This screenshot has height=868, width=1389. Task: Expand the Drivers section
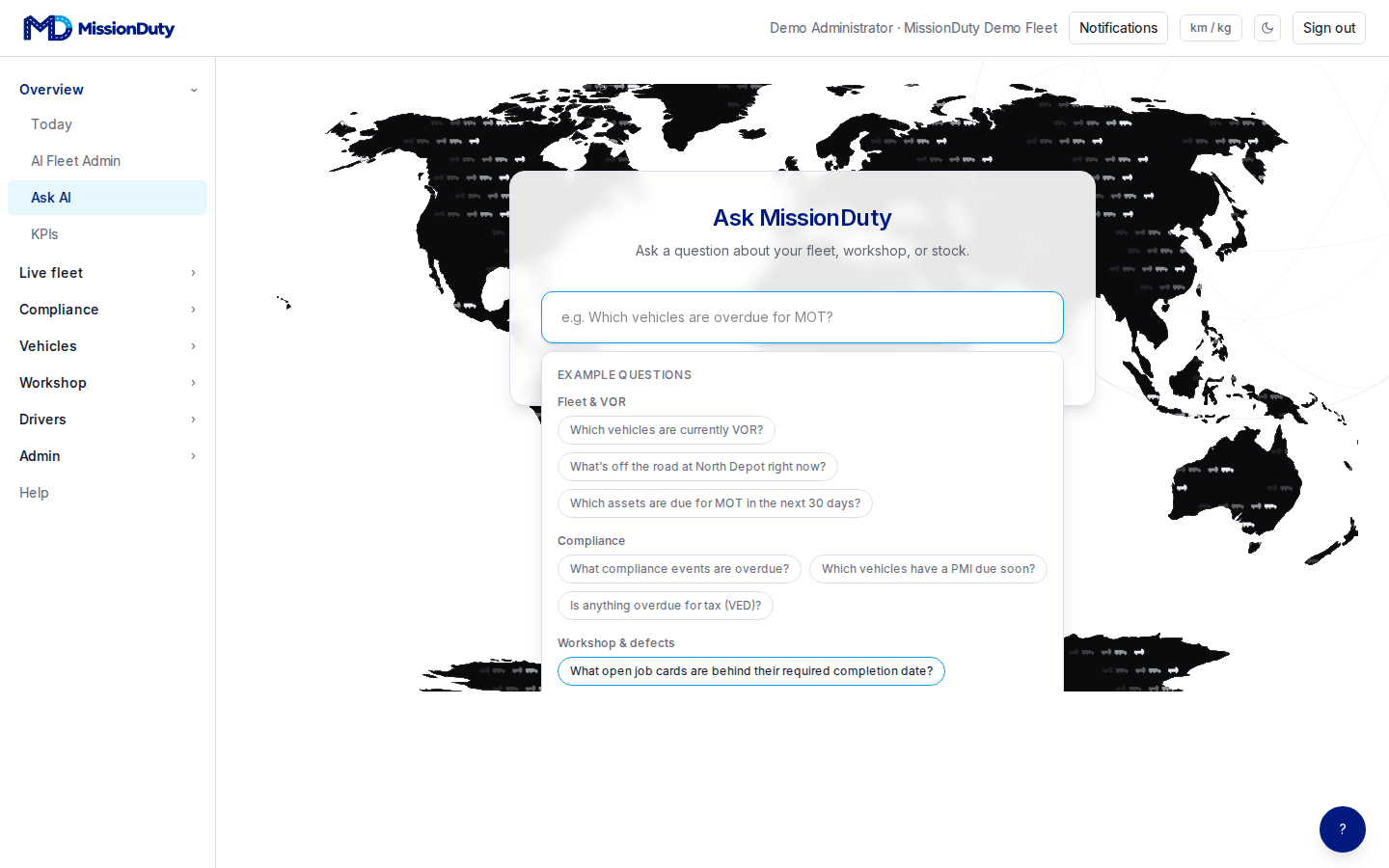click(x=107, y=420)
